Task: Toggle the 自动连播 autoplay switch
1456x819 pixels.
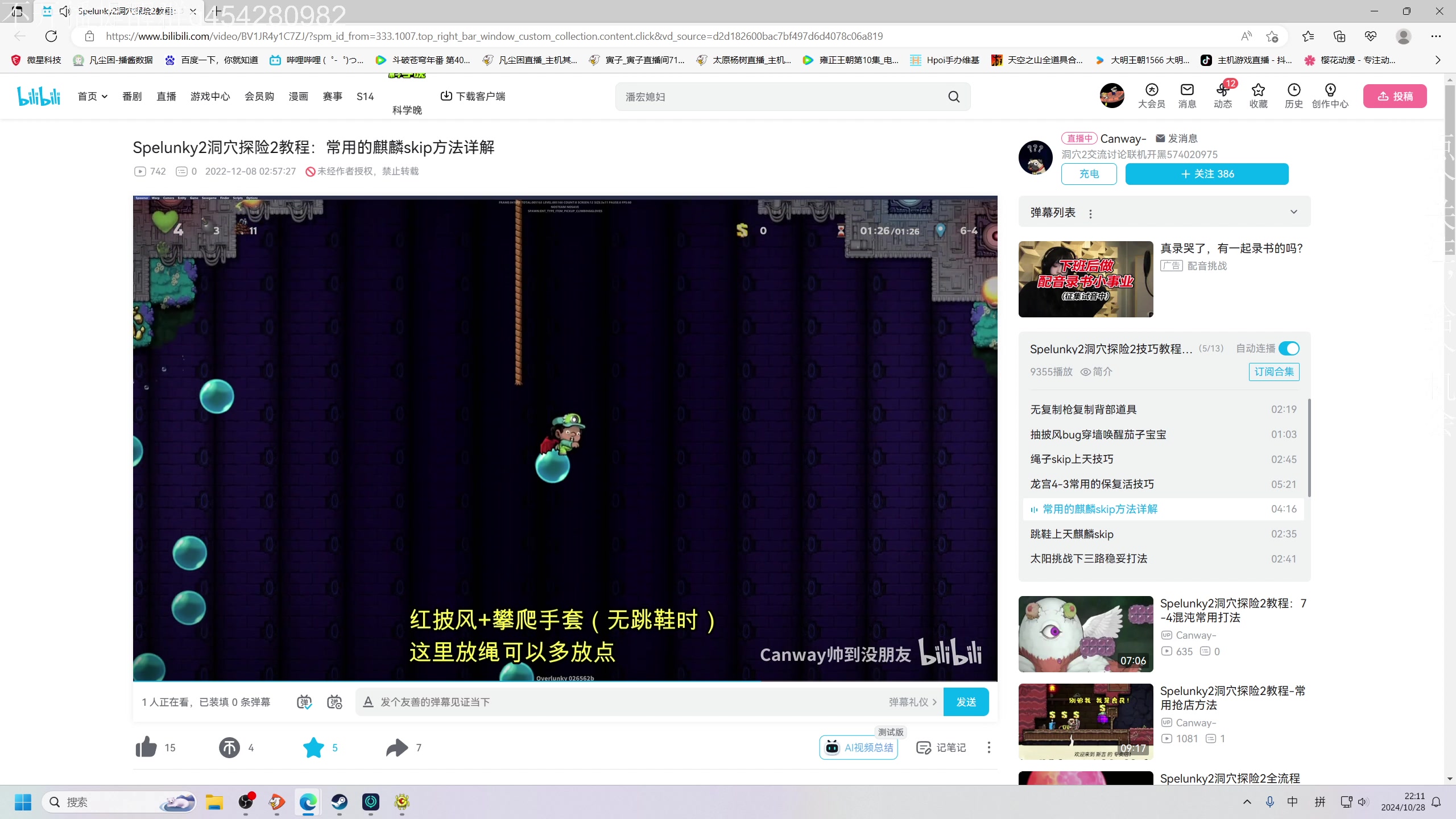Action: [1289, 348]
